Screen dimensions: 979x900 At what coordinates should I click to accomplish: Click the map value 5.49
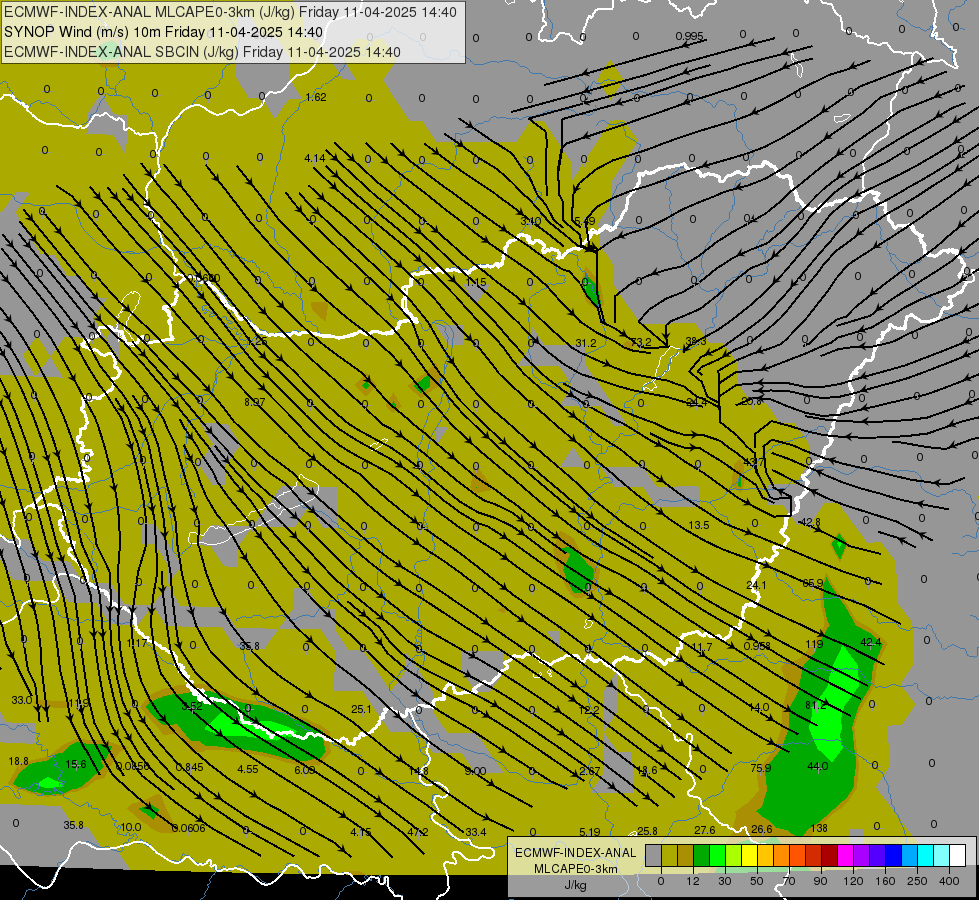(x=584, y=221)
